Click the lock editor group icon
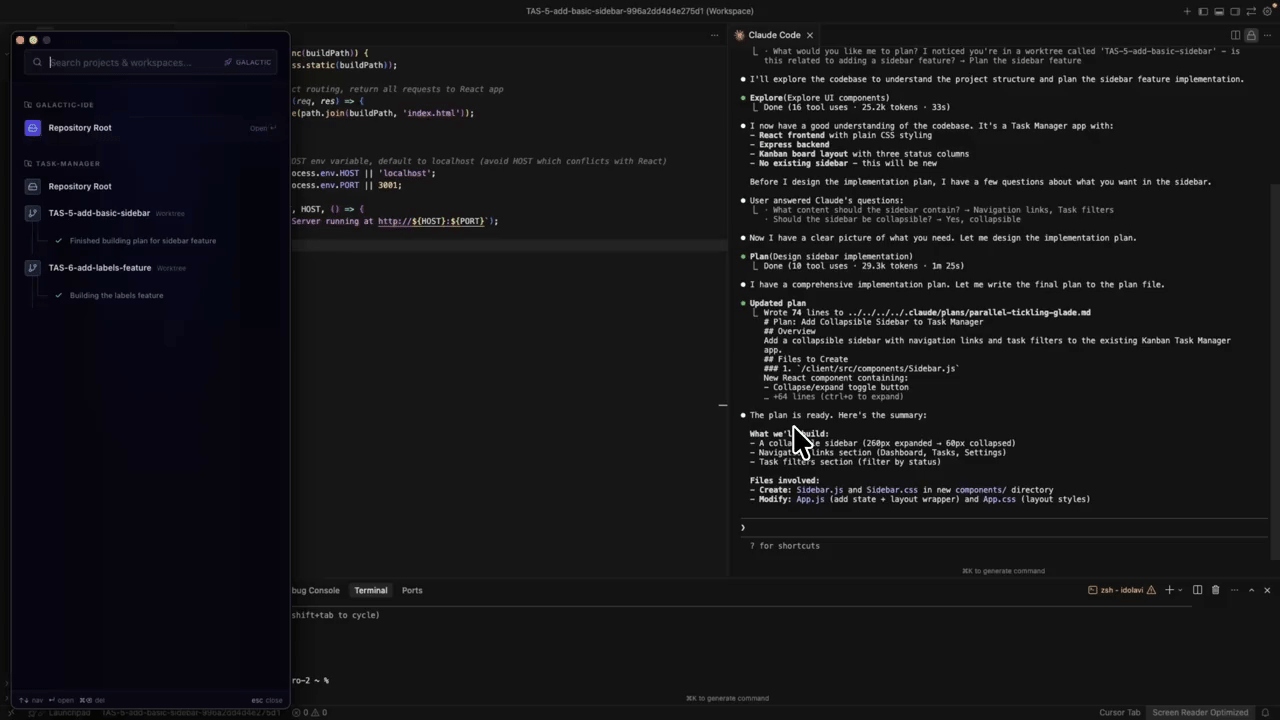The height and width of the screenshot is (720, 1280). 1251,35
